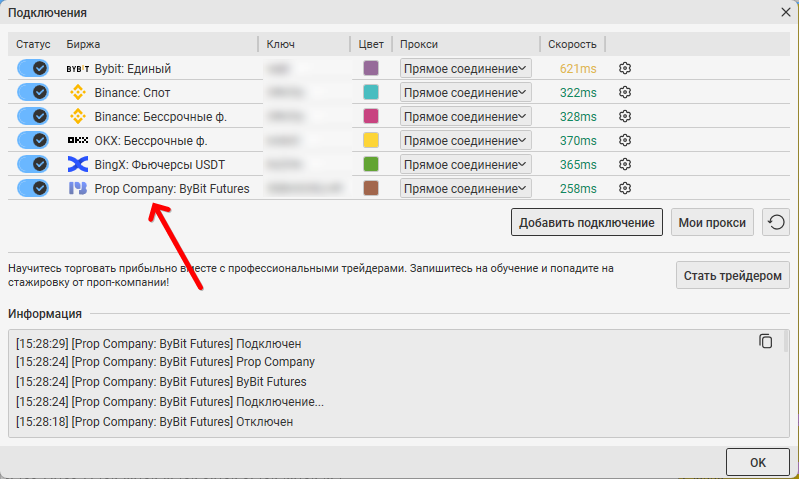Select the Bybit: Единый row label
This screenshot has width=799, height=479.
132,69
